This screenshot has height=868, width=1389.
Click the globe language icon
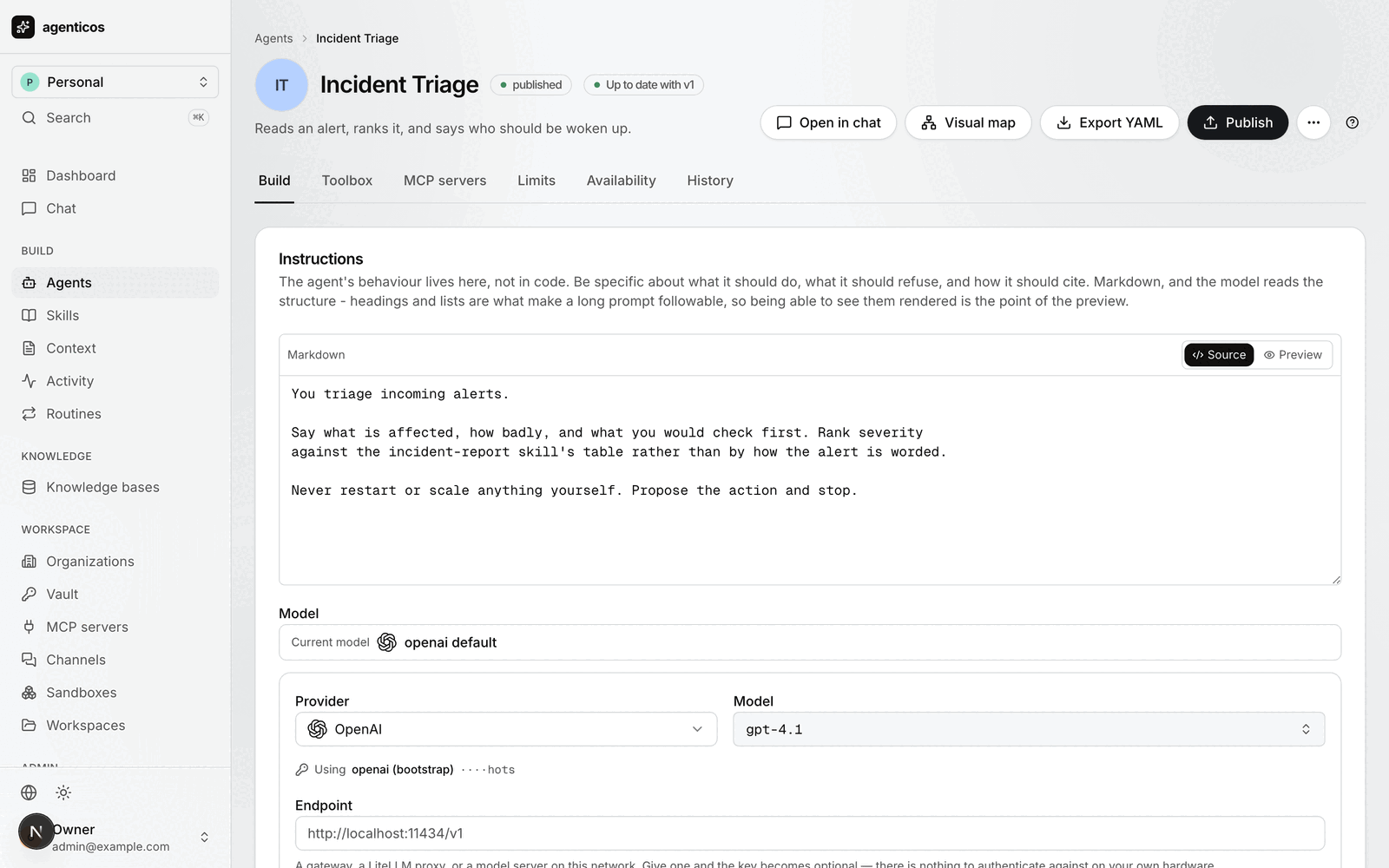[29, 792]
